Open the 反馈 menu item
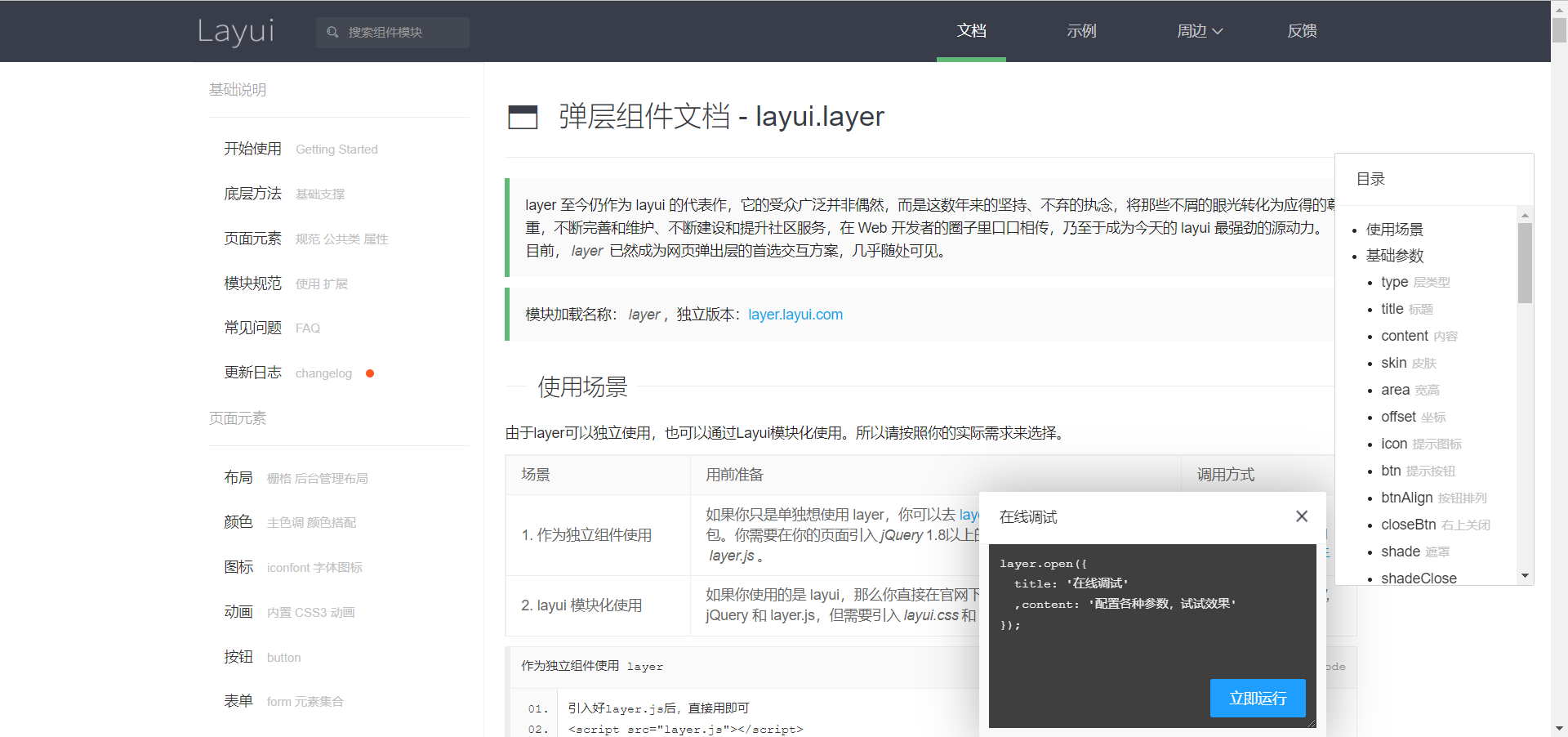 point(1302,31)
